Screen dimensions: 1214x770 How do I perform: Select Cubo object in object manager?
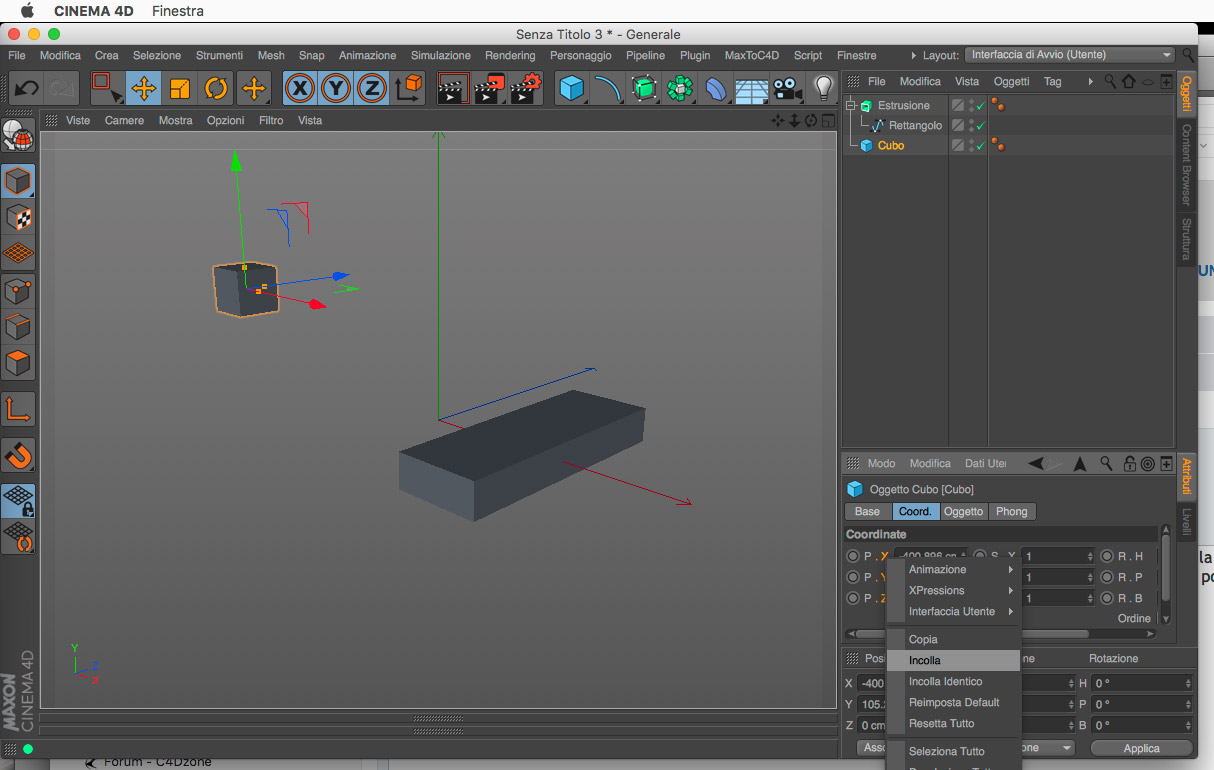(891, 146)
